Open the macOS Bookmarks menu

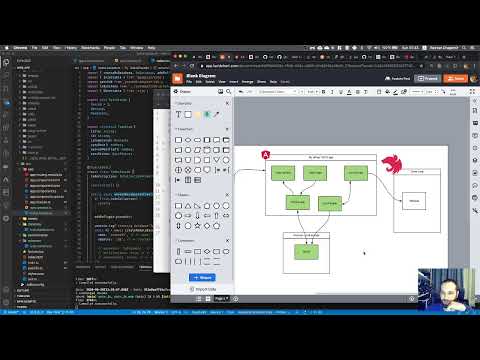tap(90, 48)
